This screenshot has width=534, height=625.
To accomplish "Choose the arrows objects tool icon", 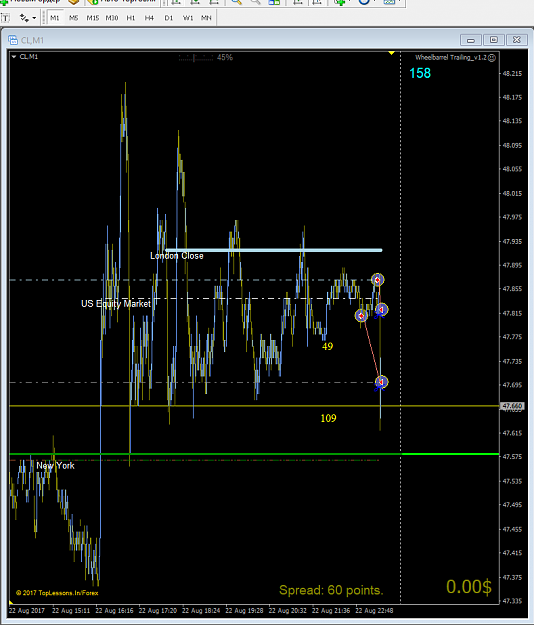I will [x=24, y=18].
